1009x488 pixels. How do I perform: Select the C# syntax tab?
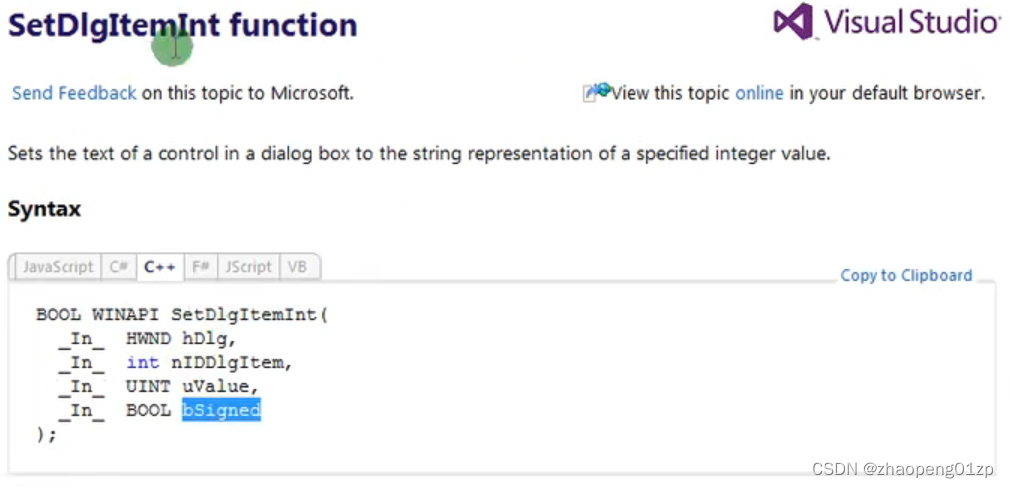[x=119, y=267]
